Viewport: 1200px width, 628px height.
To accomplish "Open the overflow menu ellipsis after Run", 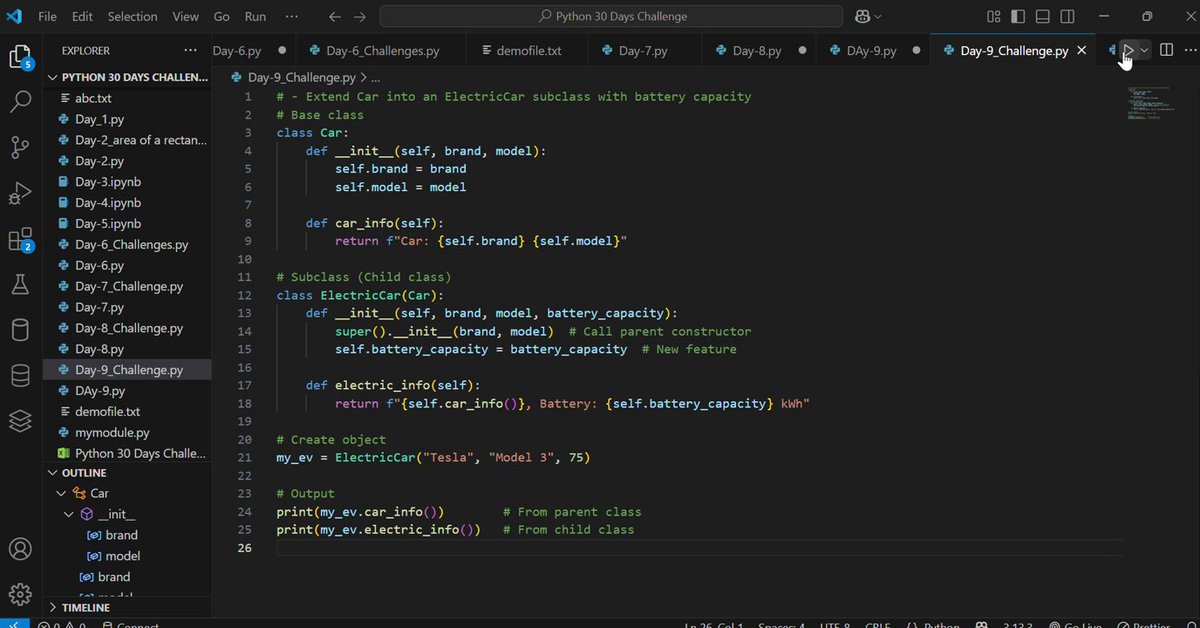I will [x=291, y=17].
